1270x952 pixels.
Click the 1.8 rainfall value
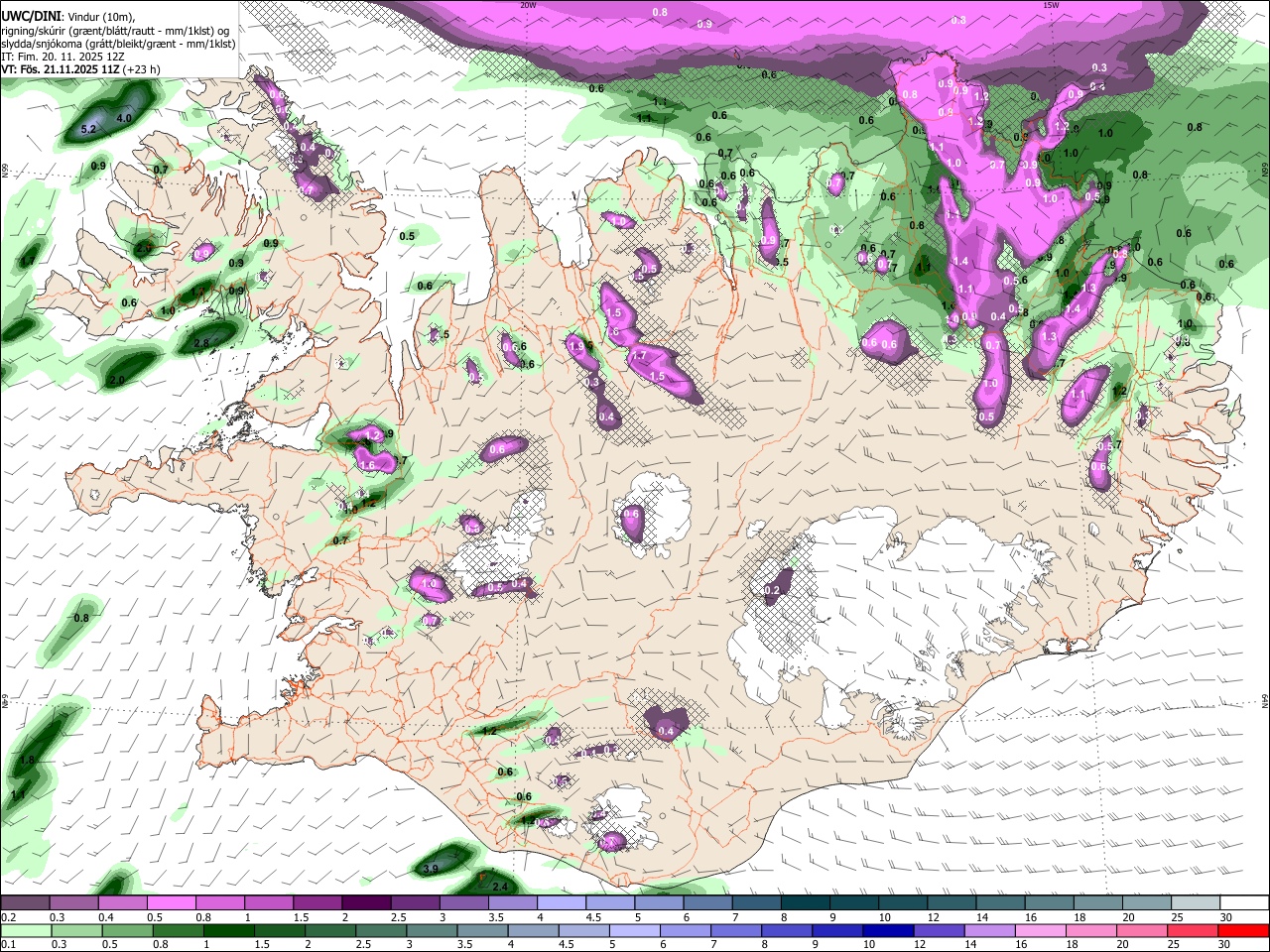click(x=28, y=760)
